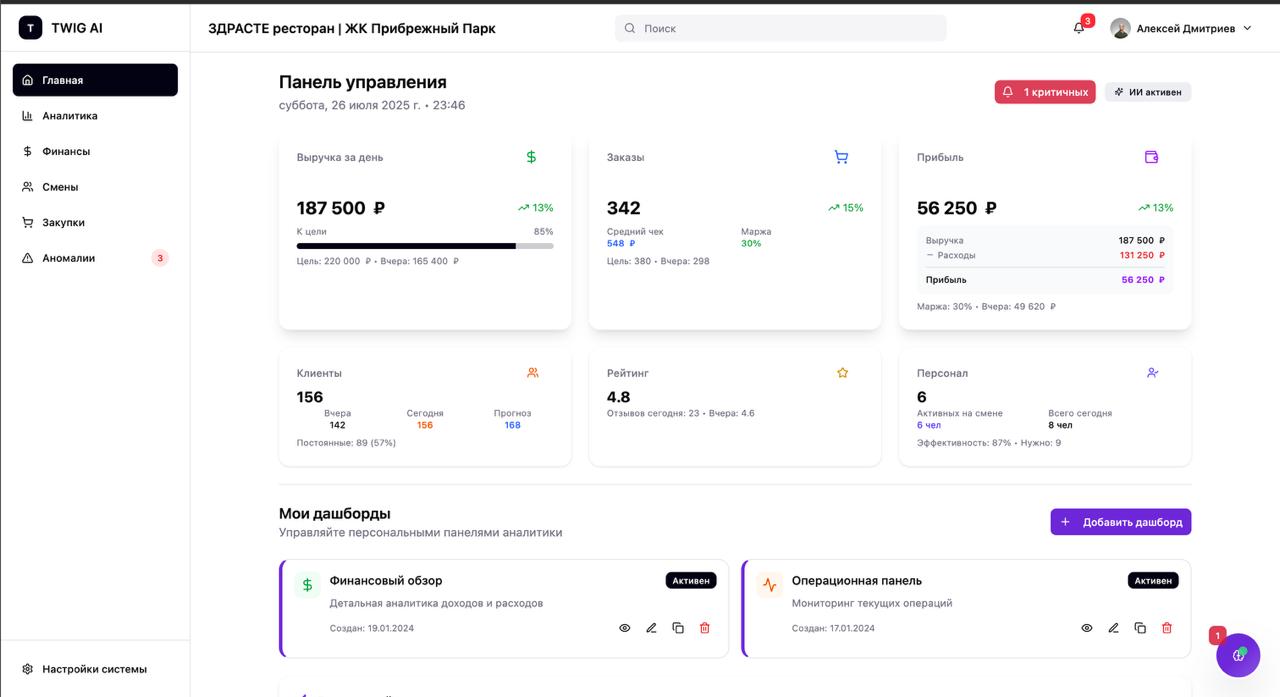Toggle 'ИИ активен' status badge
The height and width of the screenshot is (697, 1280).
(x=1147, y=91)
